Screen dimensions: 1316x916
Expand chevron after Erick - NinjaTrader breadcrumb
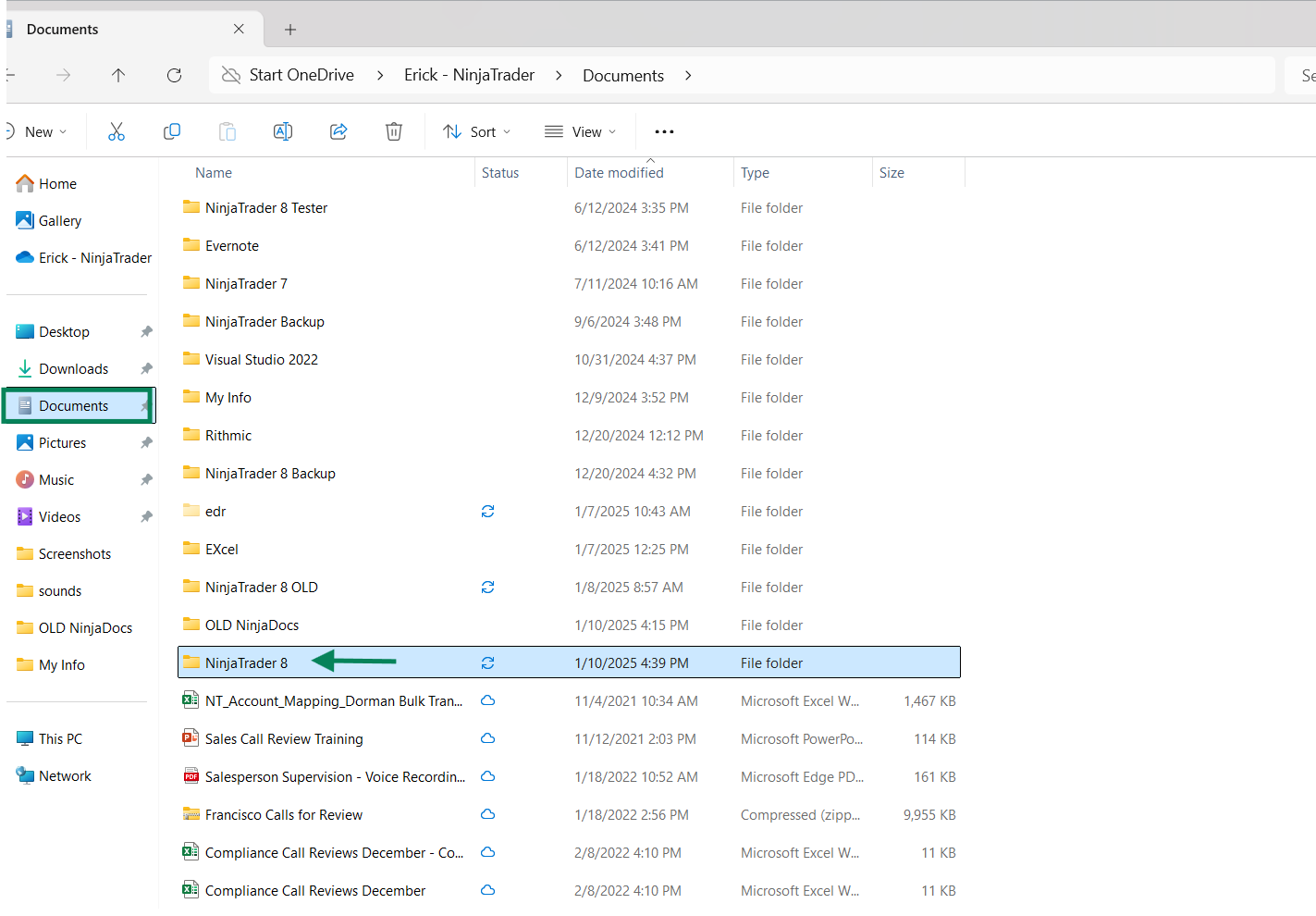559,75
